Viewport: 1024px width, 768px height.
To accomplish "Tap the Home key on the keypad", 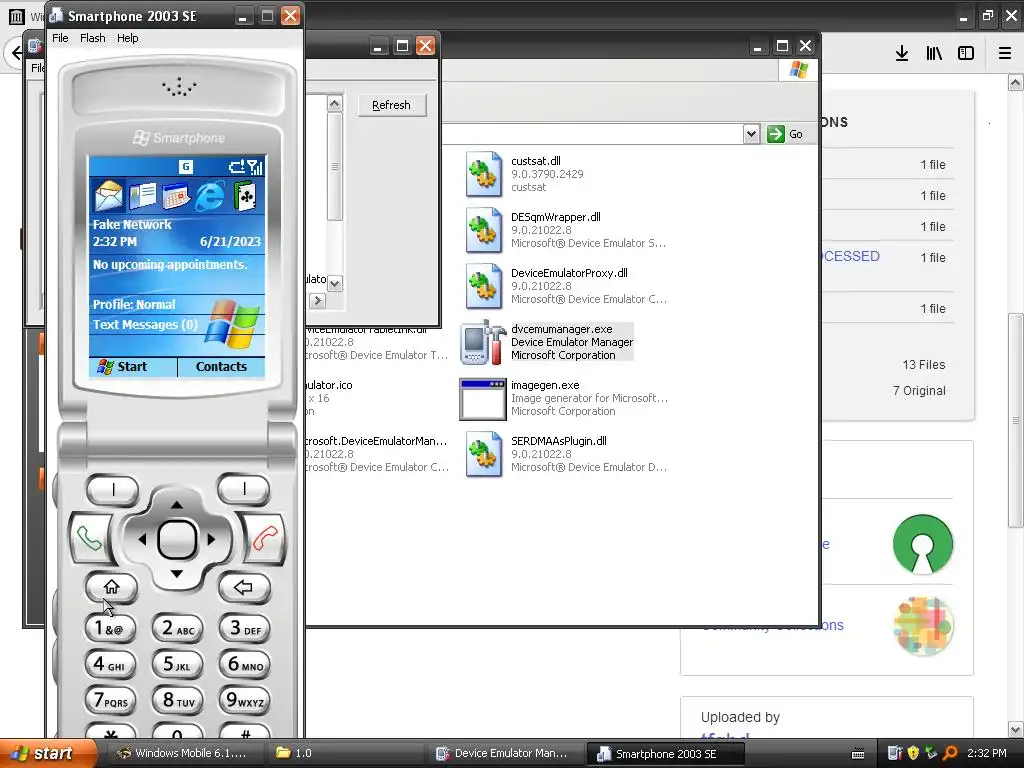I will 112,586.
